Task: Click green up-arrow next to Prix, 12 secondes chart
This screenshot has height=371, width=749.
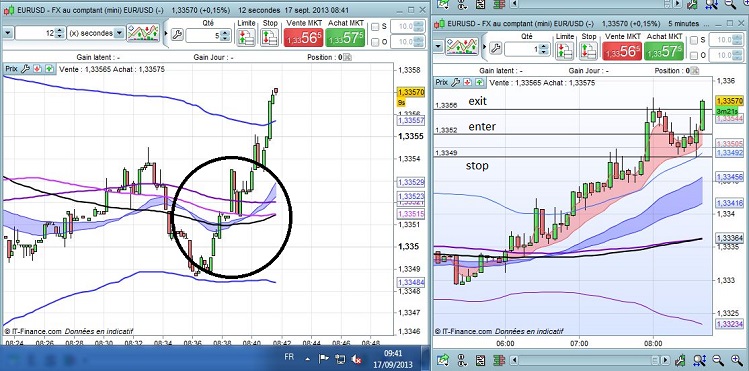Action: [49, 69]
